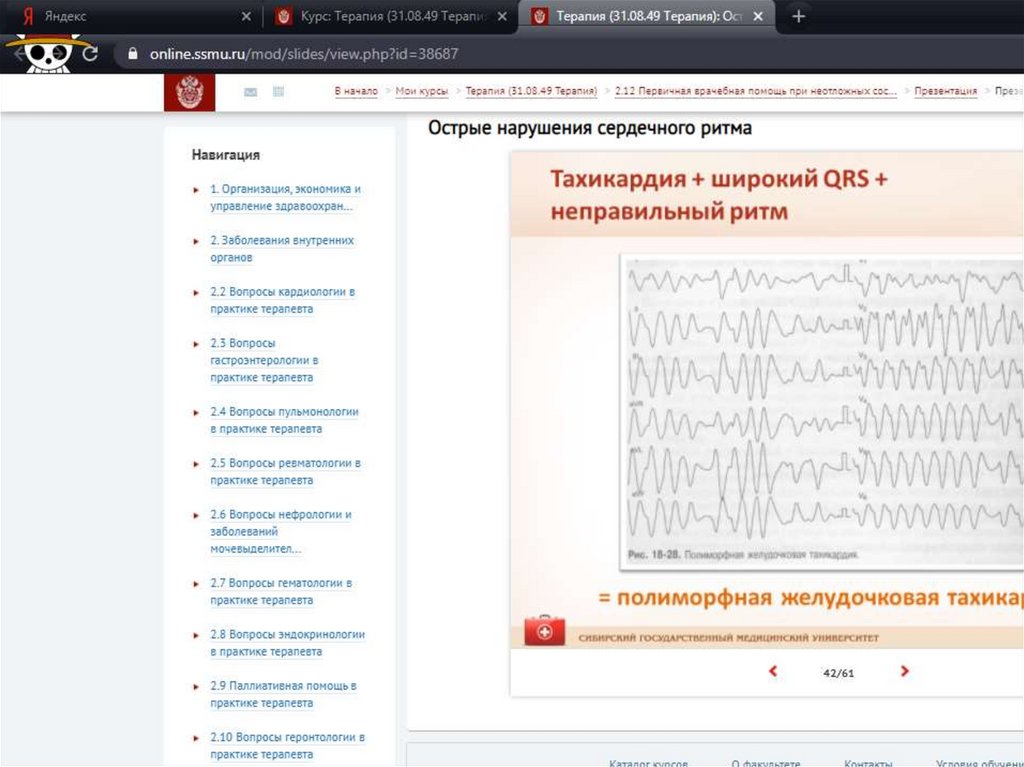Reload the page with the refresh icon

tap(91, 54)
